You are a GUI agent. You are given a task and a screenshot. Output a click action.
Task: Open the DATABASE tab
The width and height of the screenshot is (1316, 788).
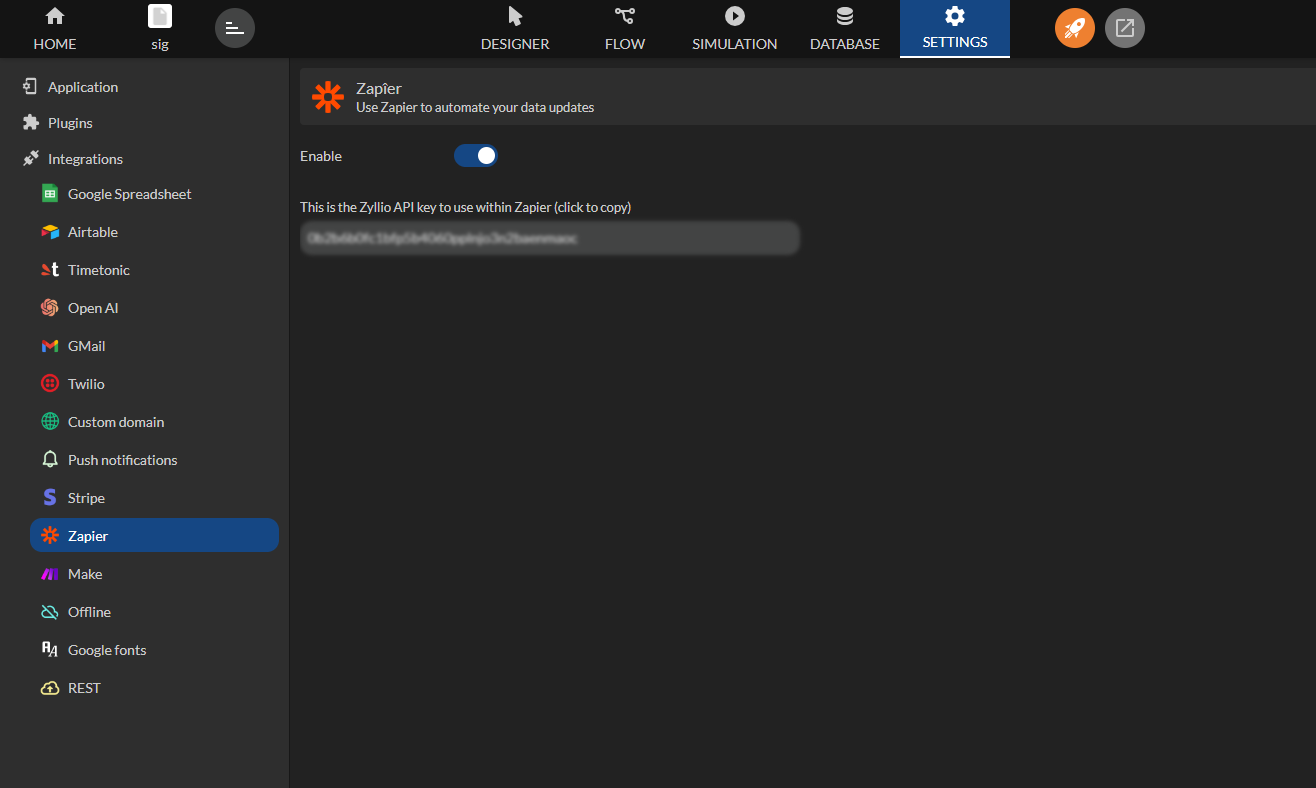coord(845,28)
